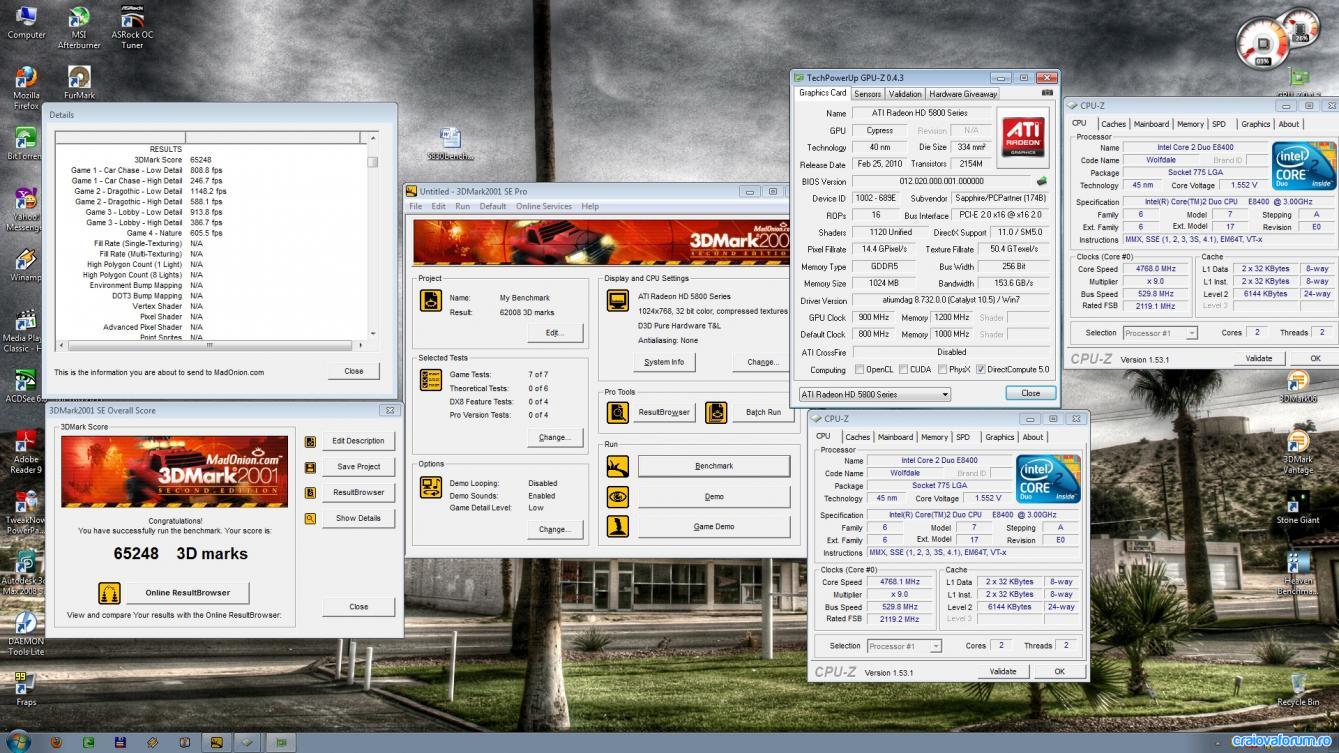Click Change... under Selected Tests
1339x753 pixels.
click(x=555, y=437)
